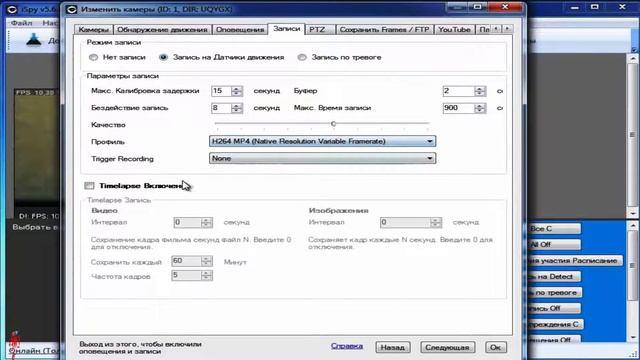This screenshot has width=640, height=360.
Task: Click the 'на Detect' button in iSpy panel
Action: point(553,276)
